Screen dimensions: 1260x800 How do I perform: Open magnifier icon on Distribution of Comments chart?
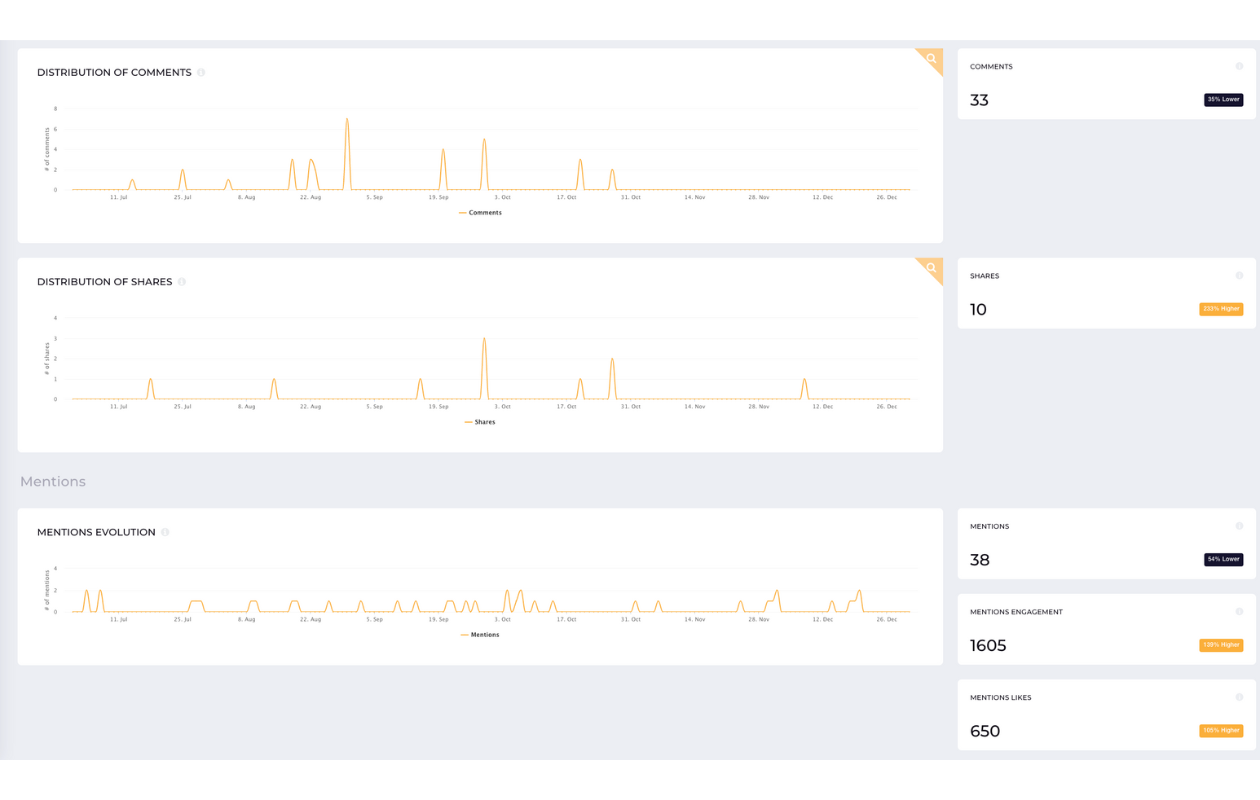pos(931,60)
